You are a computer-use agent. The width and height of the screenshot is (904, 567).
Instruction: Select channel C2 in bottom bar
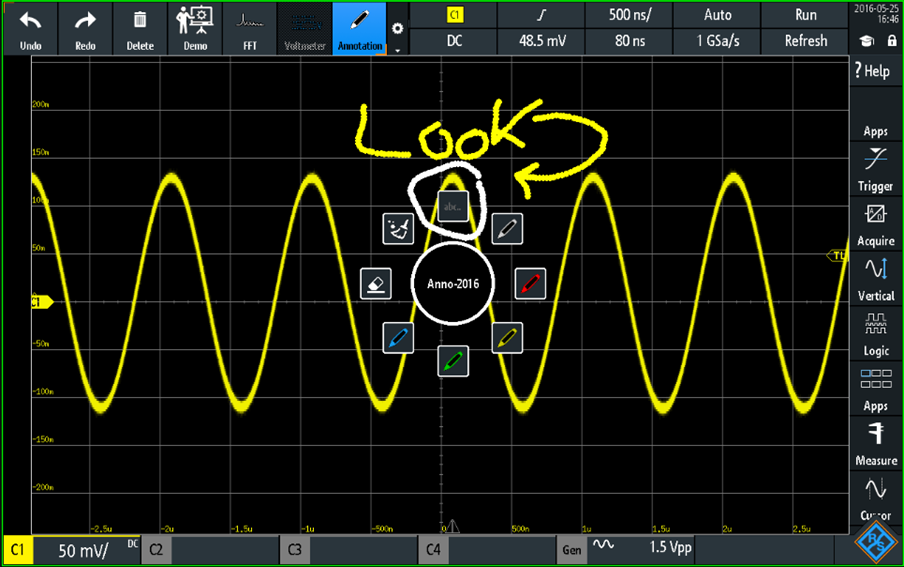(194, 549)
